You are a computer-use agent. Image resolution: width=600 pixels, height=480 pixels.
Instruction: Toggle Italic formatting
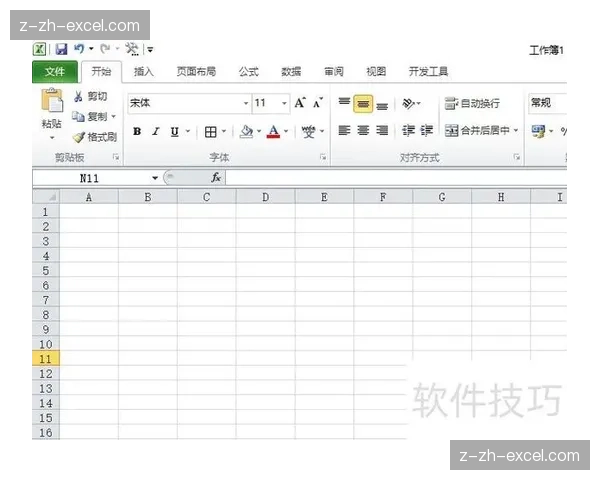[x=155, y=132]
